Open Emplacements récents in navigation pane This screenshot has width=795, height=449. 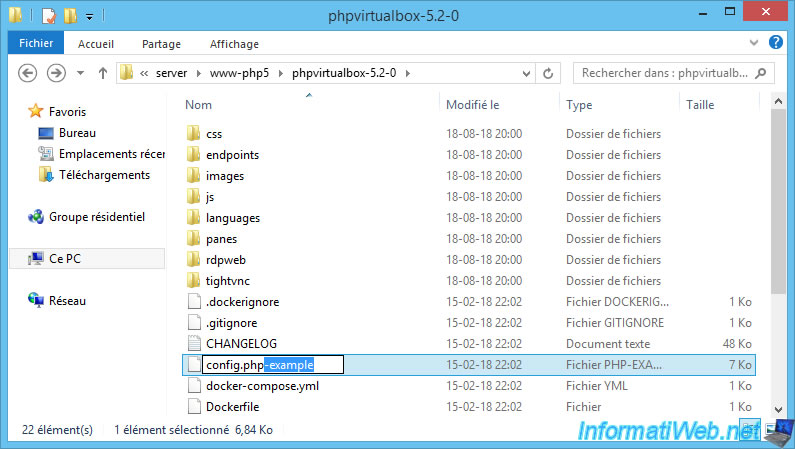coord(112,154)
